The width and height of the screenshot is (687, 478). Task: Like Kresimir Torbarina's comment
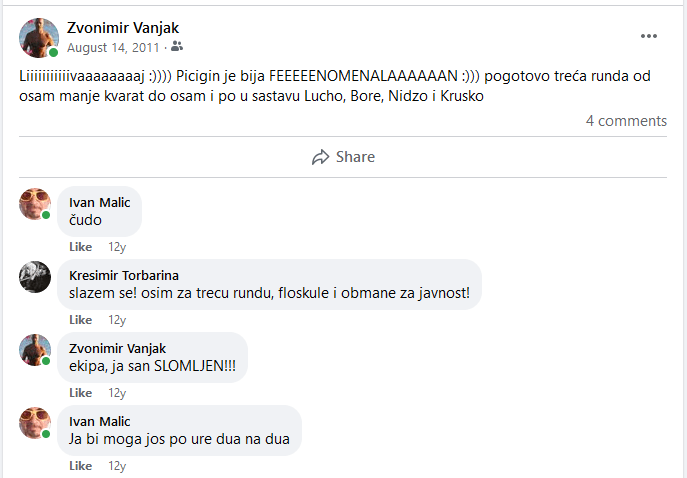[80, 320]
